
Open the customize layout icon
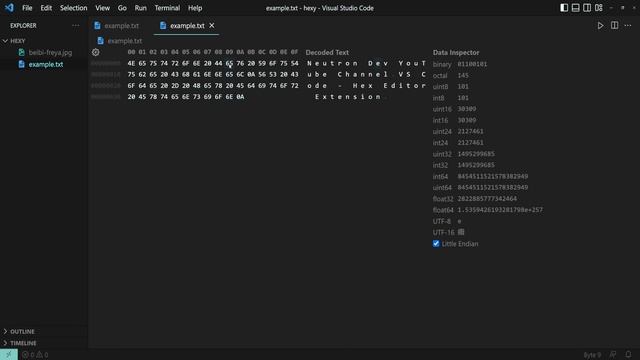coord(599,8)
